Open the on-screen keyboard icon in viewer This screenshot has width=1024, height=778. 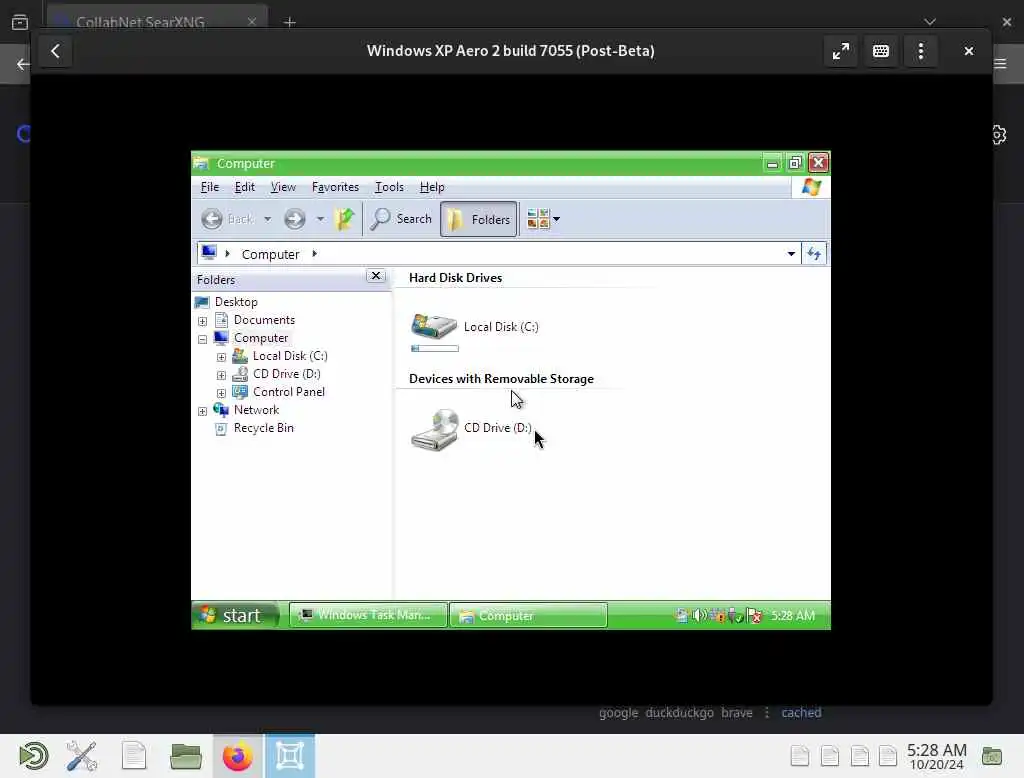point(881,51)
